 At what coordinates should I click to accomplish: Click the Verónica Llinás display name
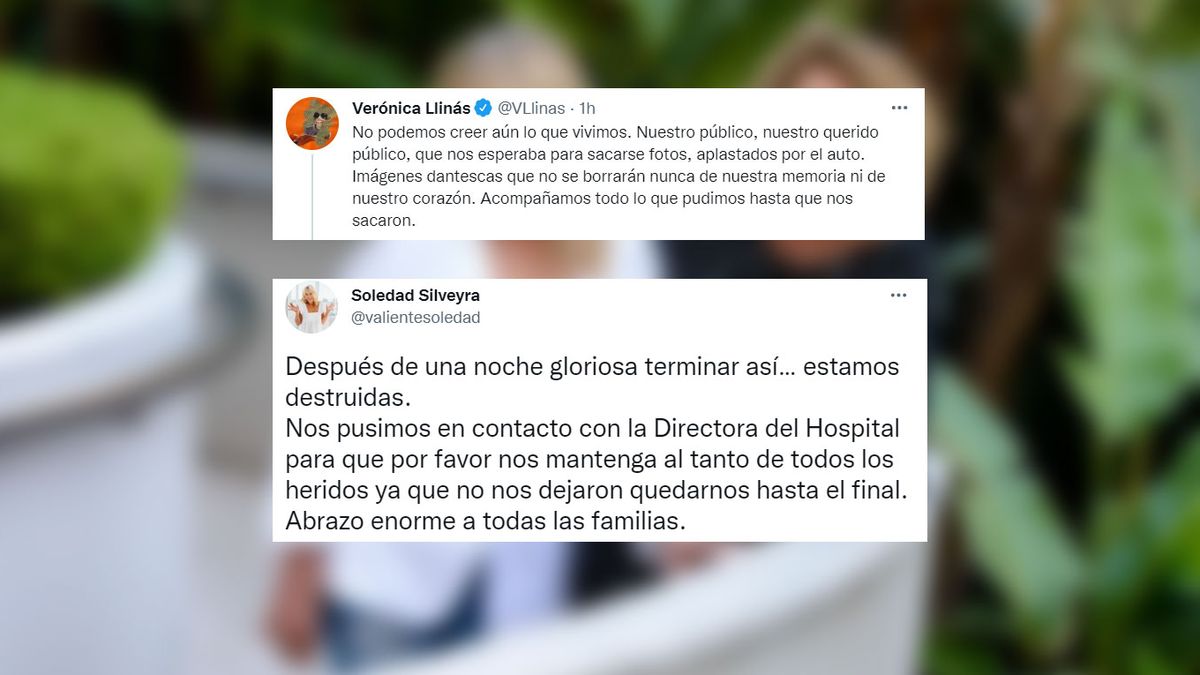point(410,107)
